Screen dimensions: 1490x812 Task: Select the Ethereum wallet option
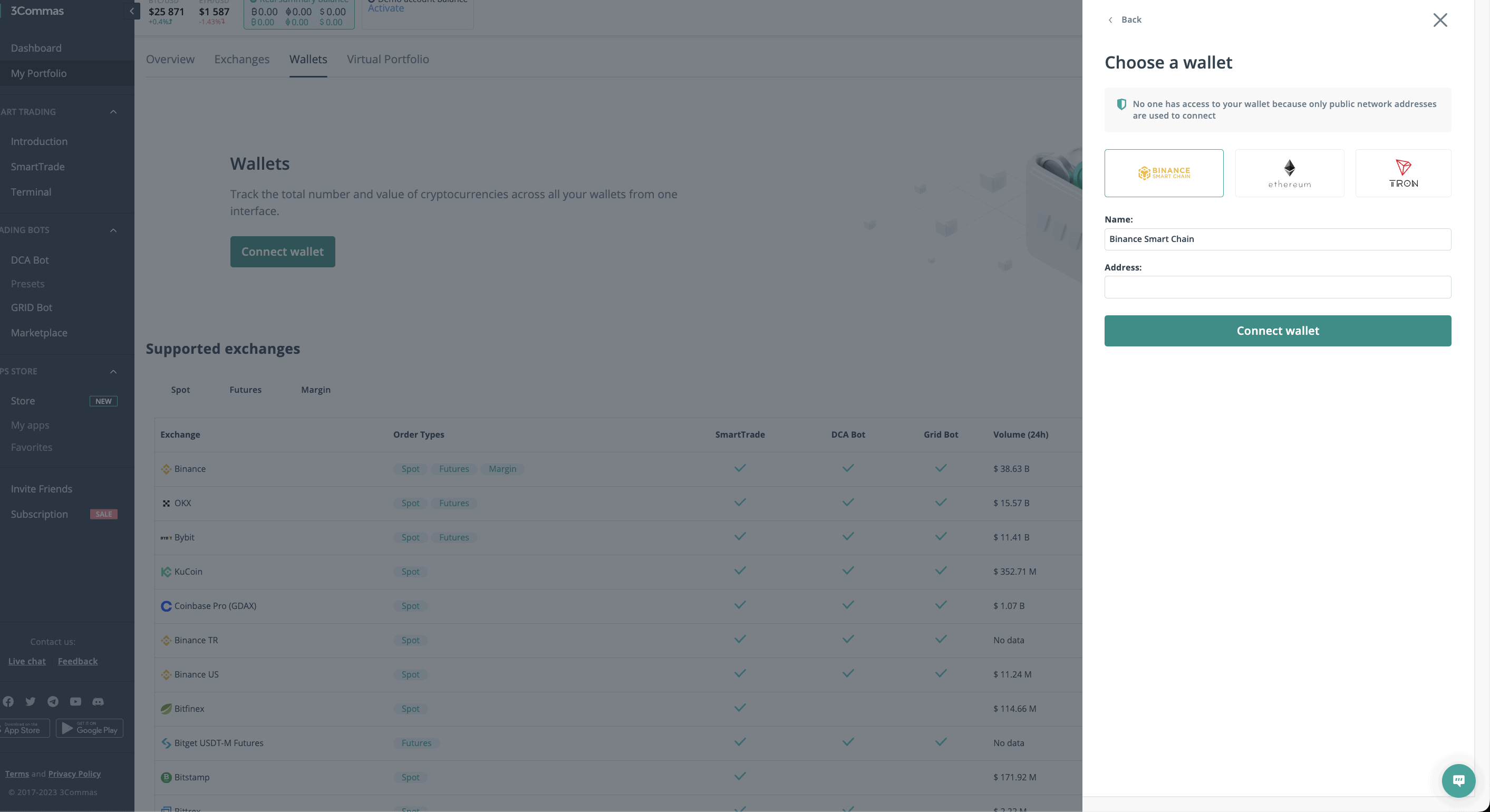(x=1289, y=173)
